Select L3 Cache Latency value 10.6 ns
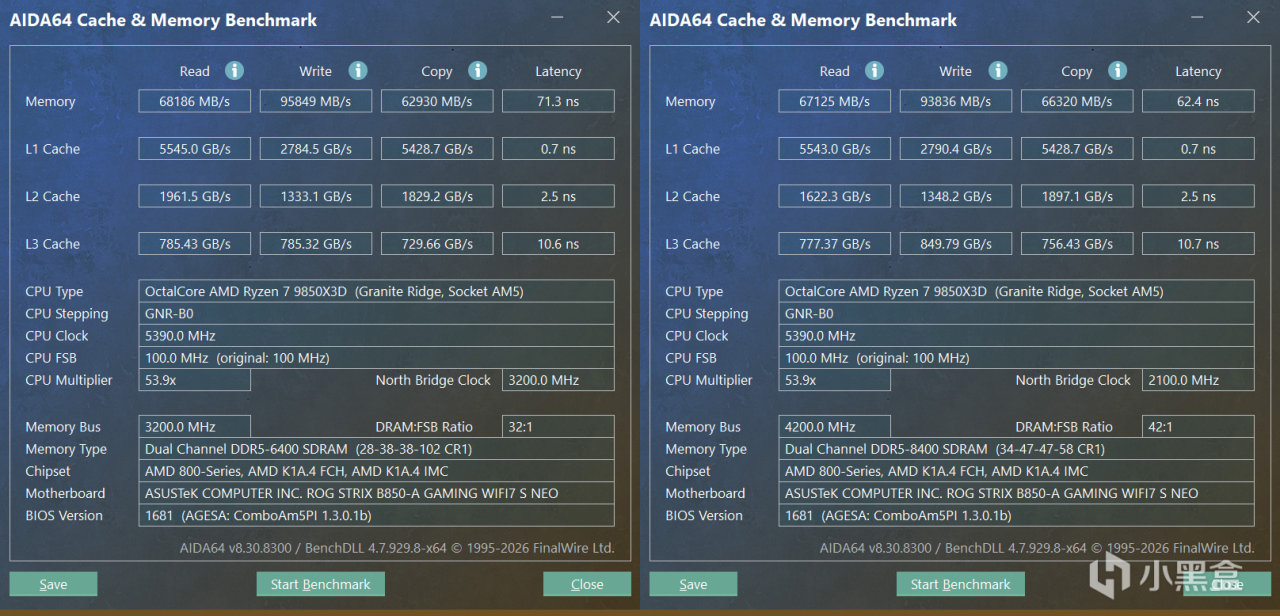This screenshot has width=1280, height=616. coord(558,244)
